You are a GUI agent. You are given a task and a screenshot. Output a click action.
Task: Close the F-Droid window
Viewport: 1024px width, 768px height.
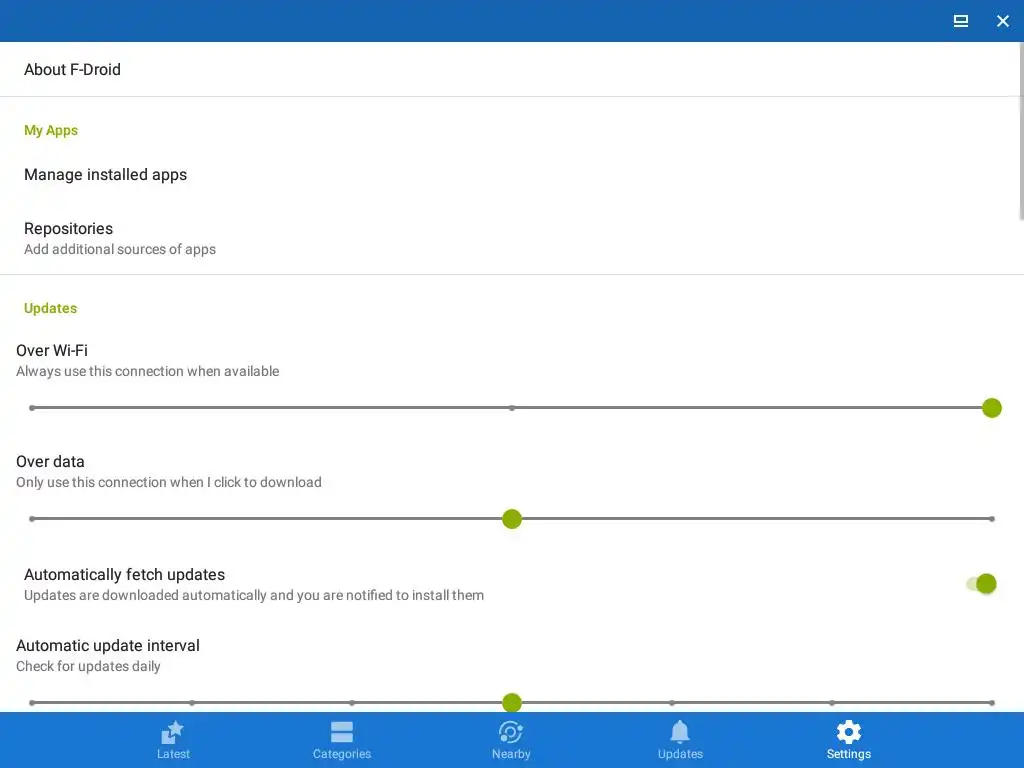(1003, 21)
